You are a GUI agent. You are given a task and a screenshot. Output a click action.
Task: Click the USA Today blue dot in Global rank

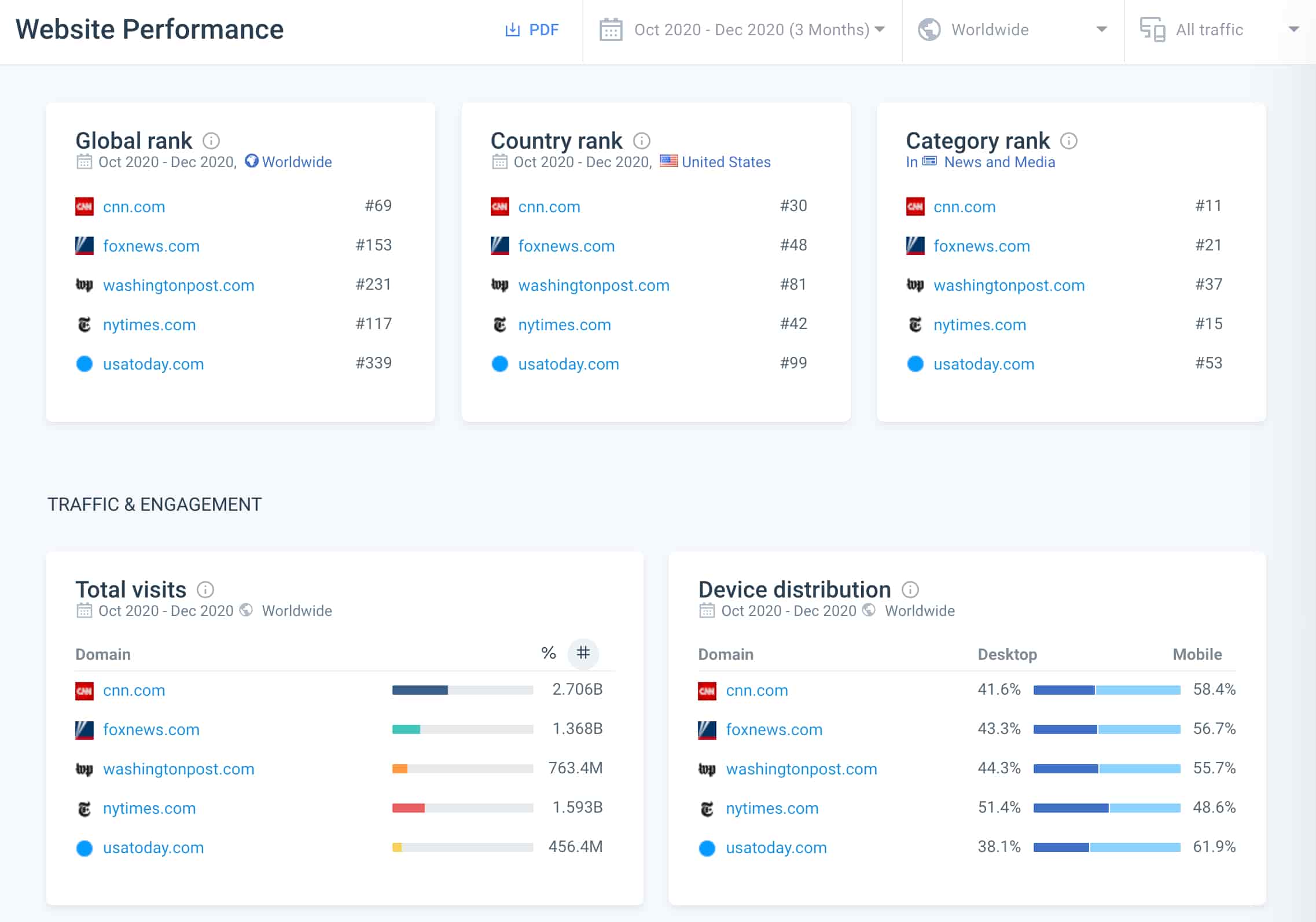pos(84,364)
